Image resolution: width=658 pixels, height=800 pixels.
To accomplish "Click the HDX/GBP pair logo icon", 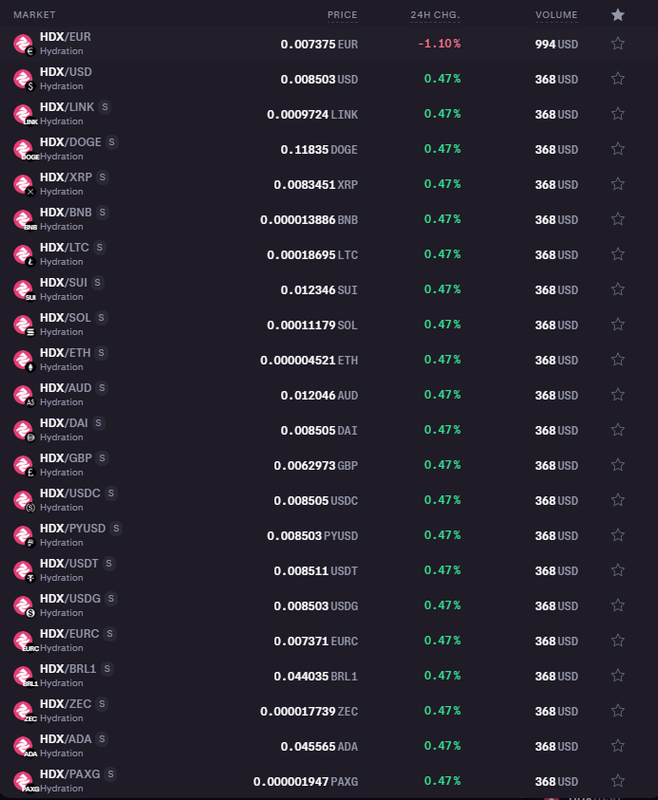I will [23, 466].
